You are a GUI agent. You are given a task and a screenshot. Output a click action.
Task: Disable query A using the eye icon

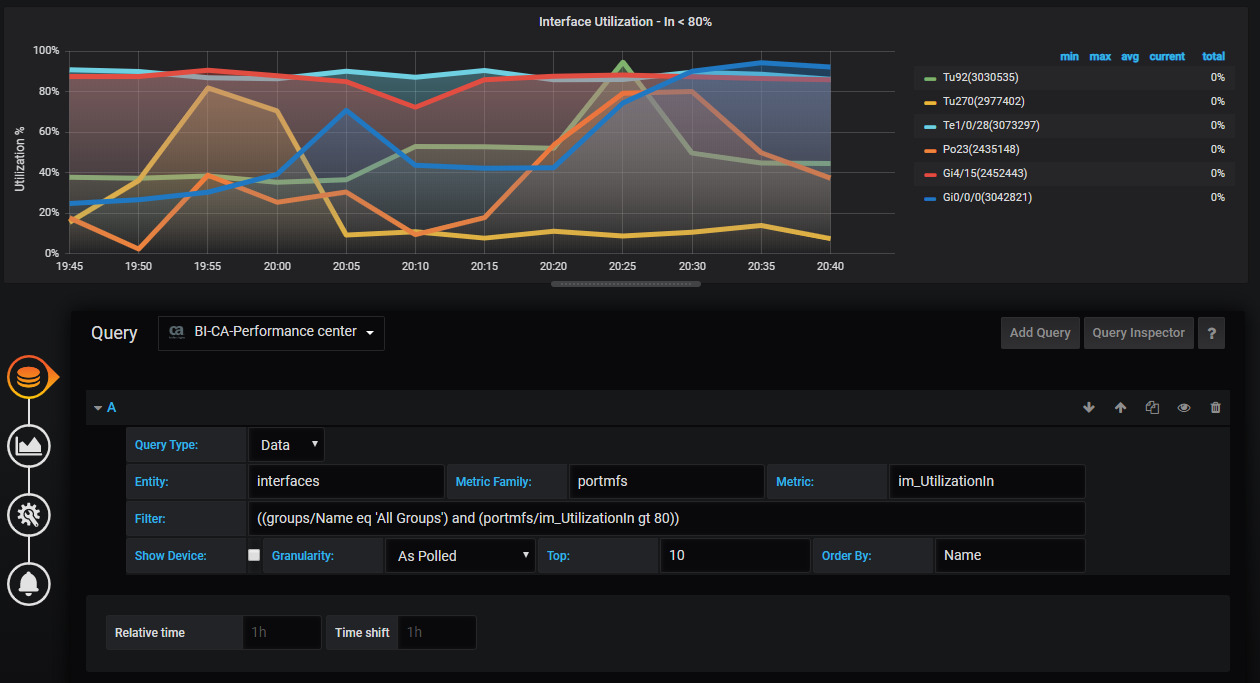tap(1184, 407)
